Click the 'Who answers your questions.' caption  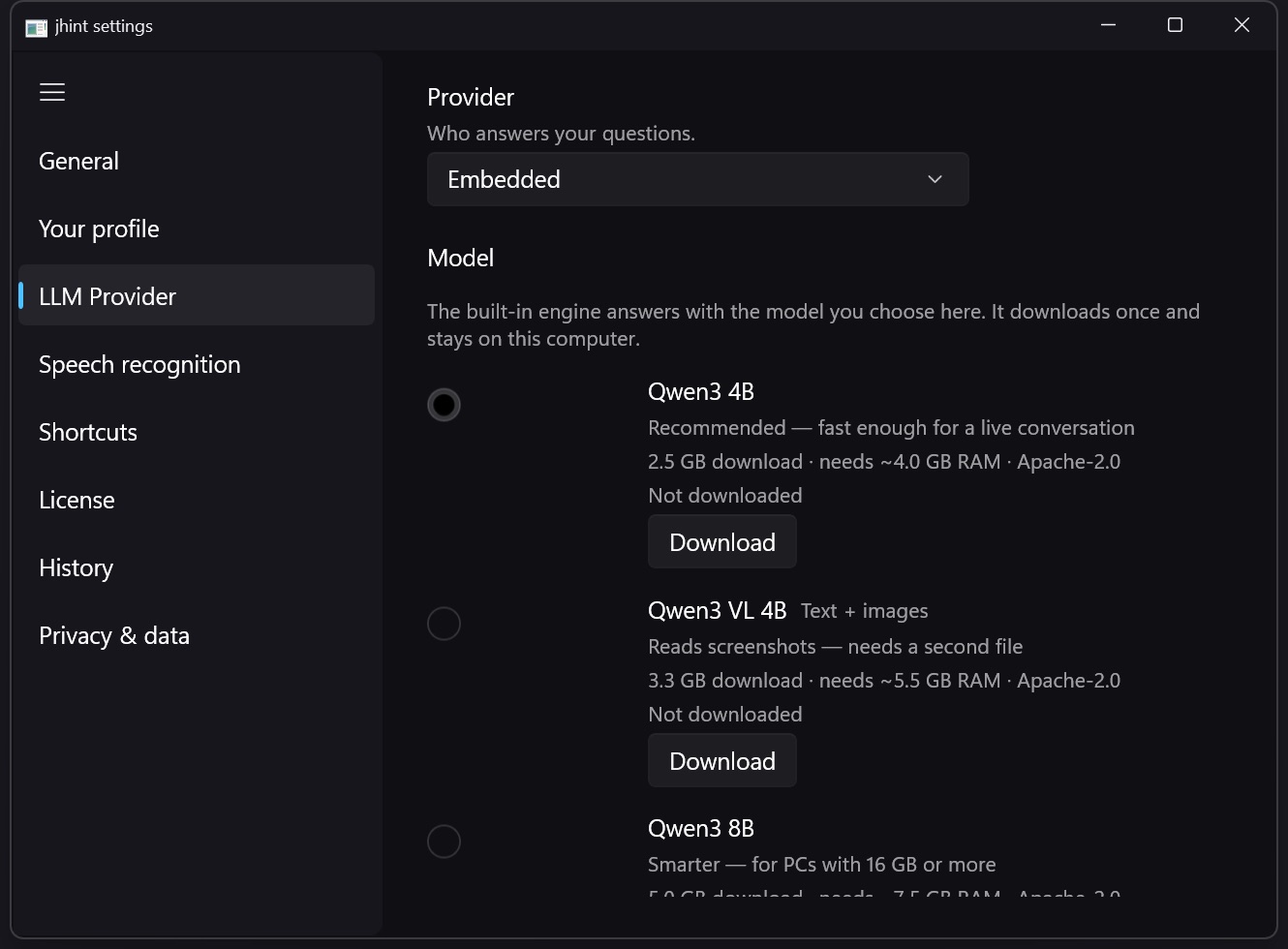561,134
